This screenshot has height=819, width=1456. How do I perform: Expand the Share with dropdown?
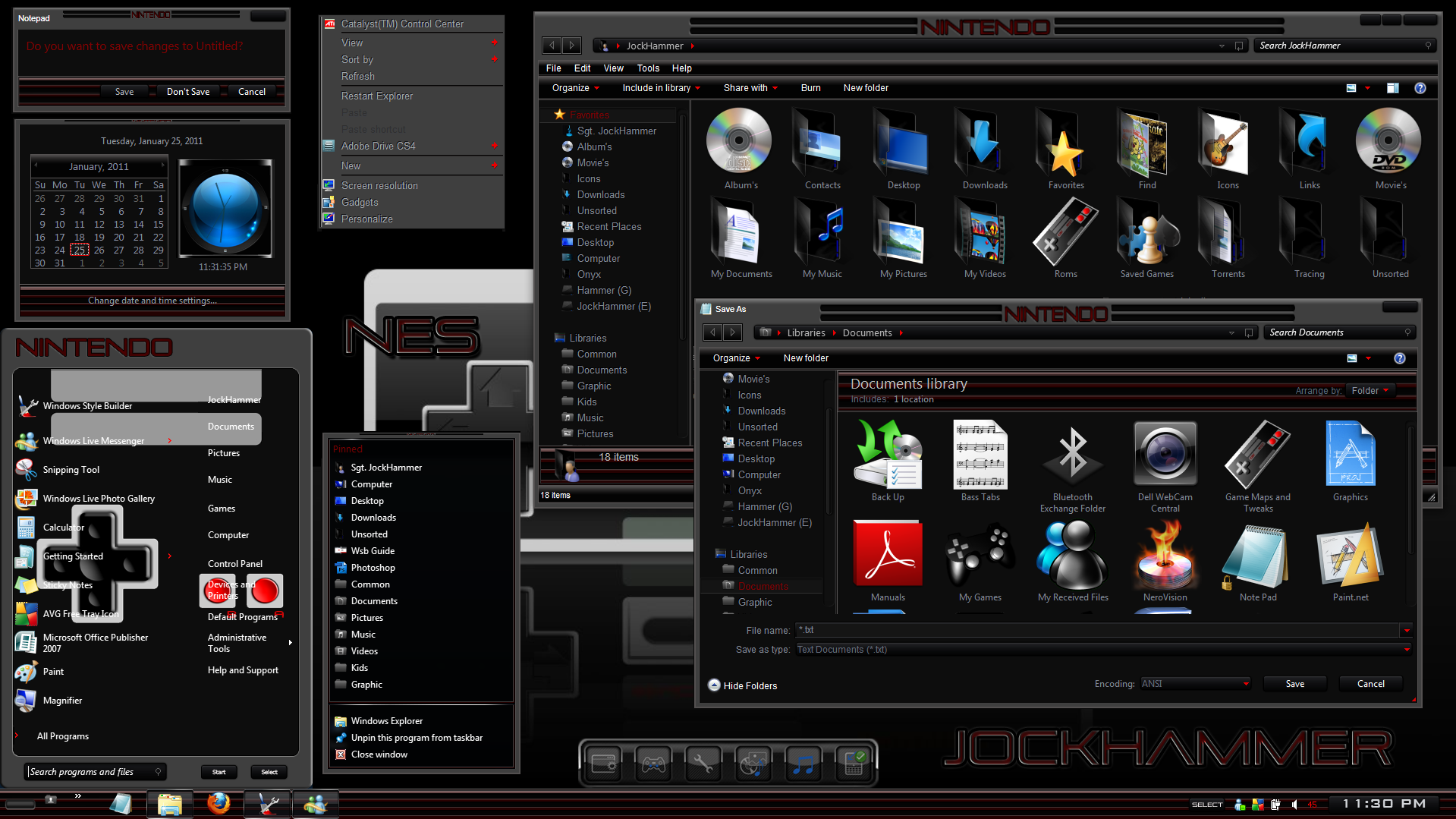click(750, 88)
